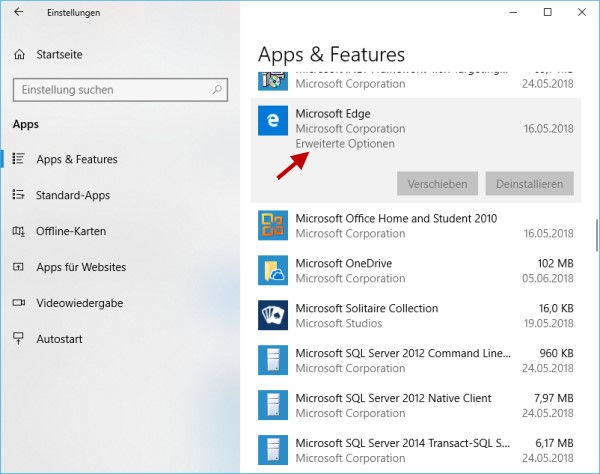This screenshot has height=474, width=600.
Task: Select SQL Server 2014 Transact-SQL entry
Action: [x=416, y=450]
